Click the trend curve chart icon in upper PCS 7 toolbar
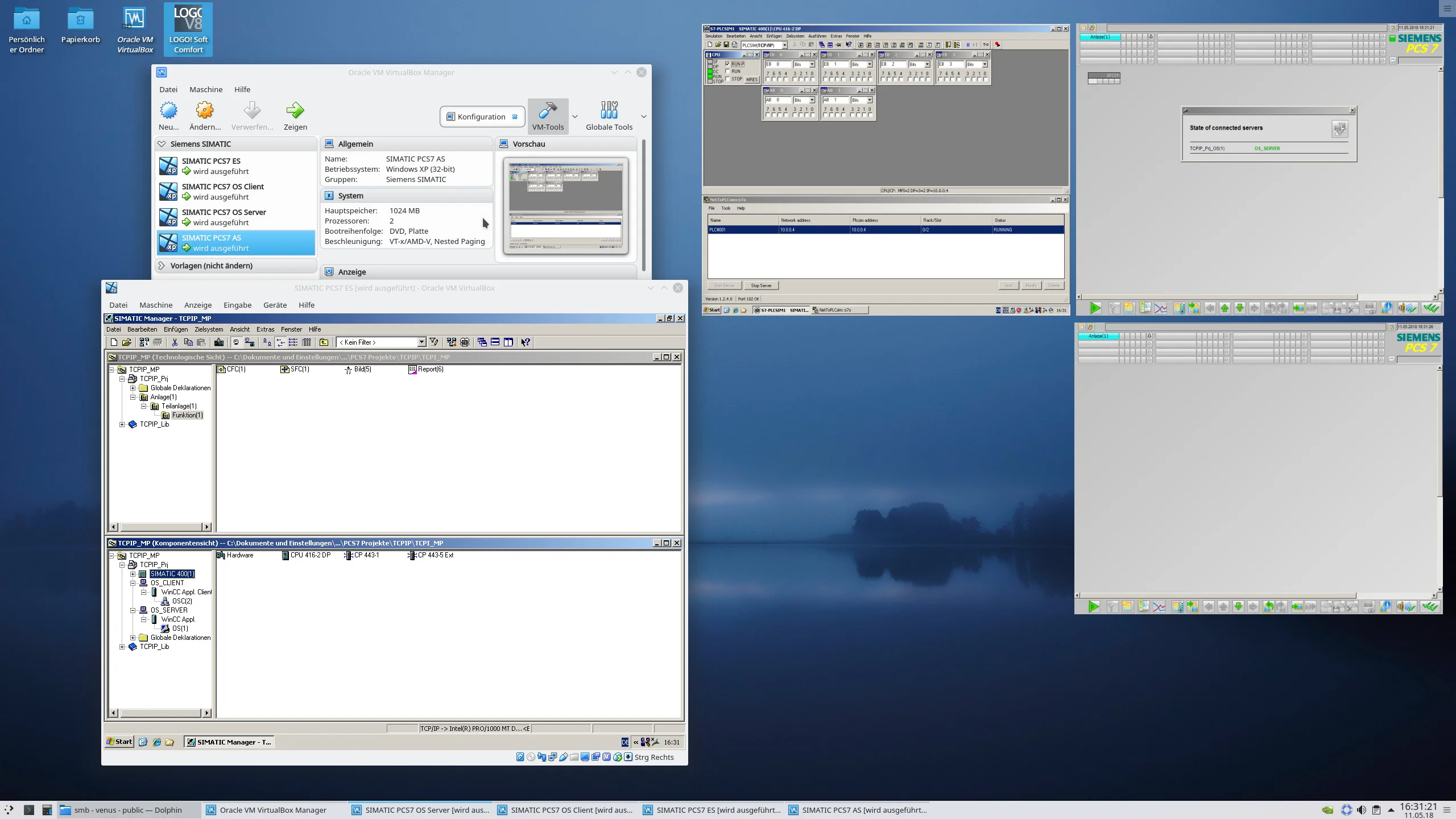1456x819 pixels. (x=1161, y=308)
